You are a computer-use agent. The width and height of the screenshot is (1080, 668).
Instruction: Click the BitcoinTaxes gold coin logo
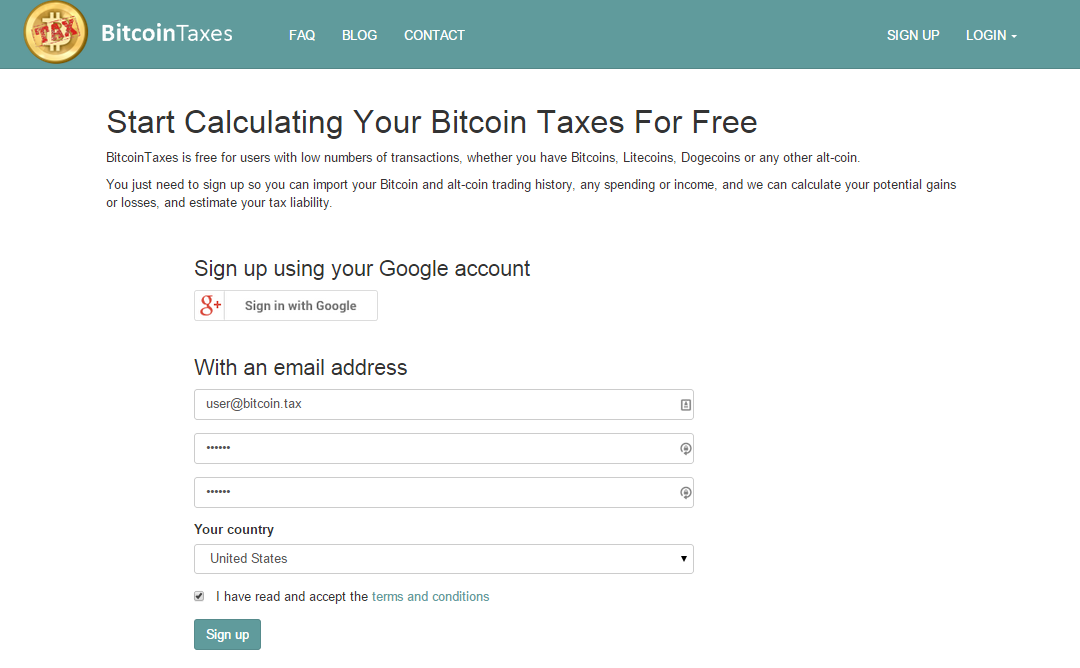(x=55, y=32)
